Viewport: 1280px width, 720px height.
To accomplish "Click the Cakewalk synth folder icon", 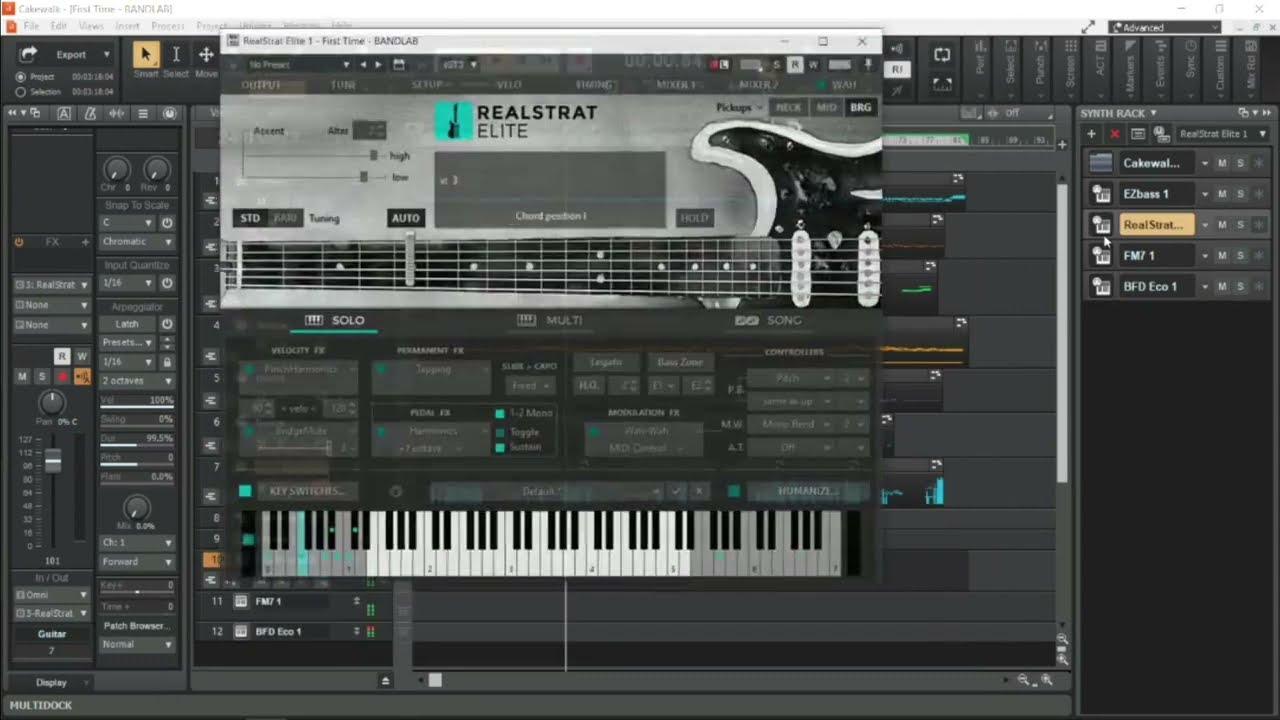I will 1101,163.
